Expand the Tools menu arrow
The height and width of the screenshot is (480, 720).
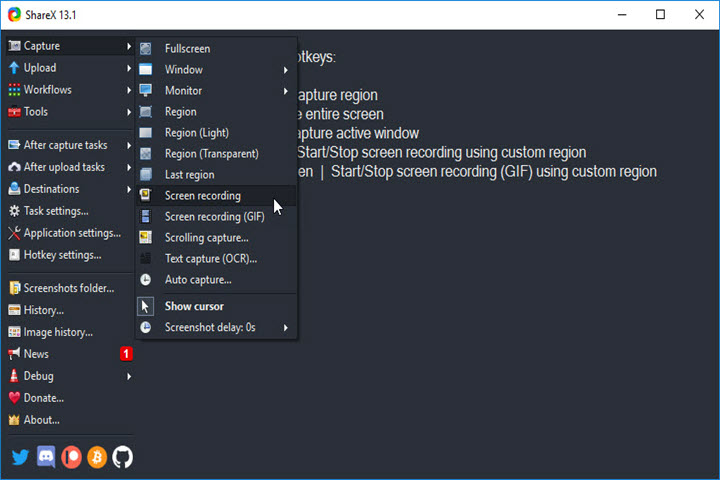pyautogui.click(x=129, y=112)
